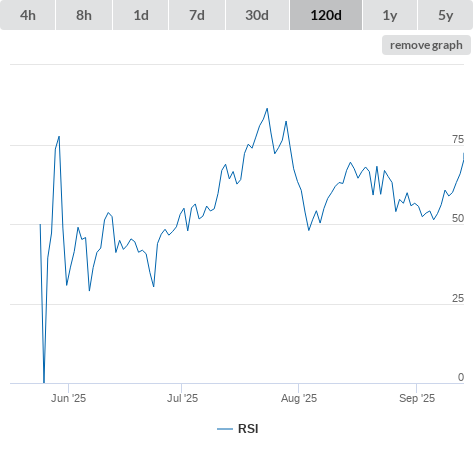
Task: Click the Aug '25 axis label
Action: click(299, 398)
